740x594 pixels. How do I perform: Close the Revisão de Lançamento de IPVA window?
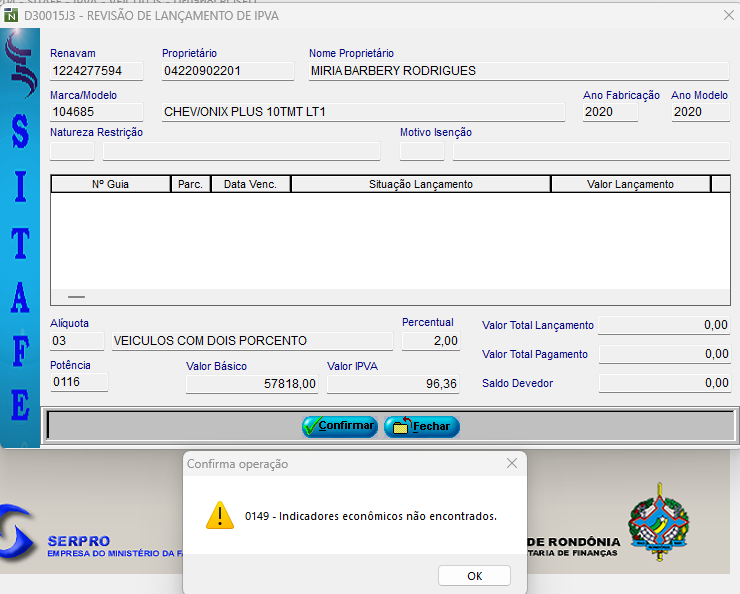tap(726, 16)
